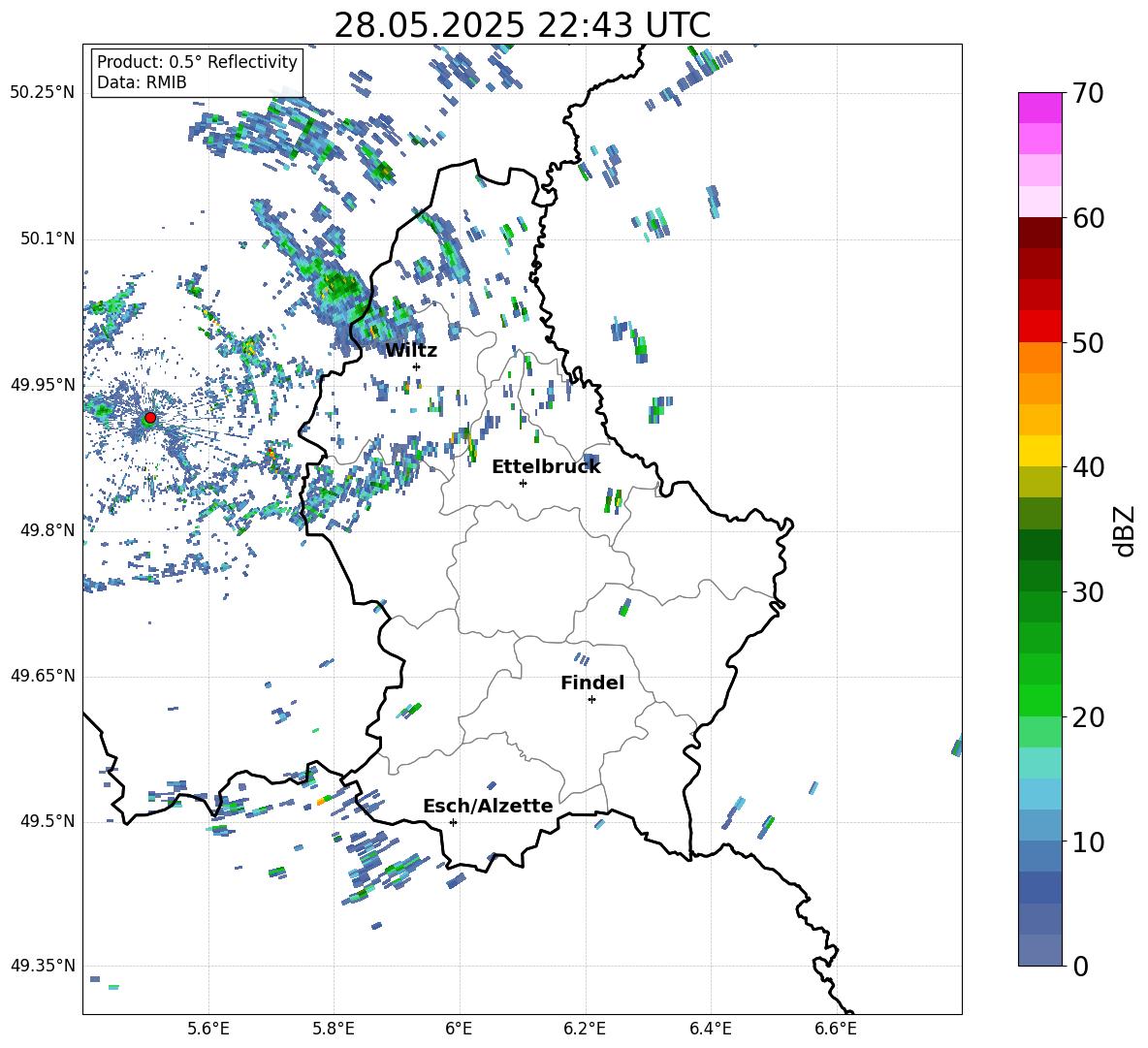Click the 60 tick on the colorbar

pos(1087,218)
